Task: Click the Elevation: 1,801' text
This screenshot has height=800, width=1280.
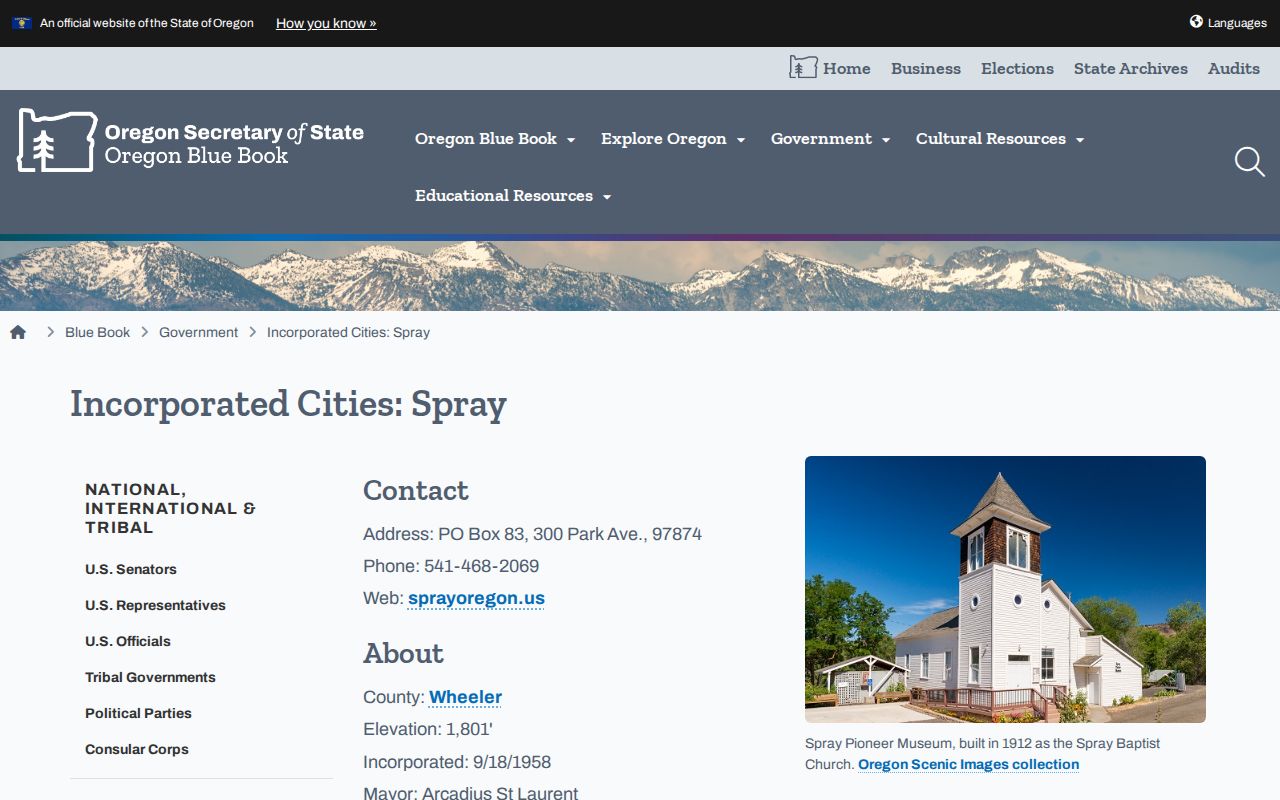Action: (x=428, y=729)
